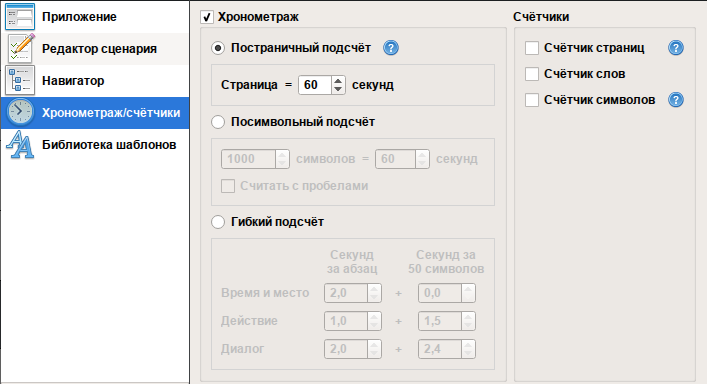Click the Секунд за абзац column header
This screenshot has width=707, height=384.
click(352, 262)
